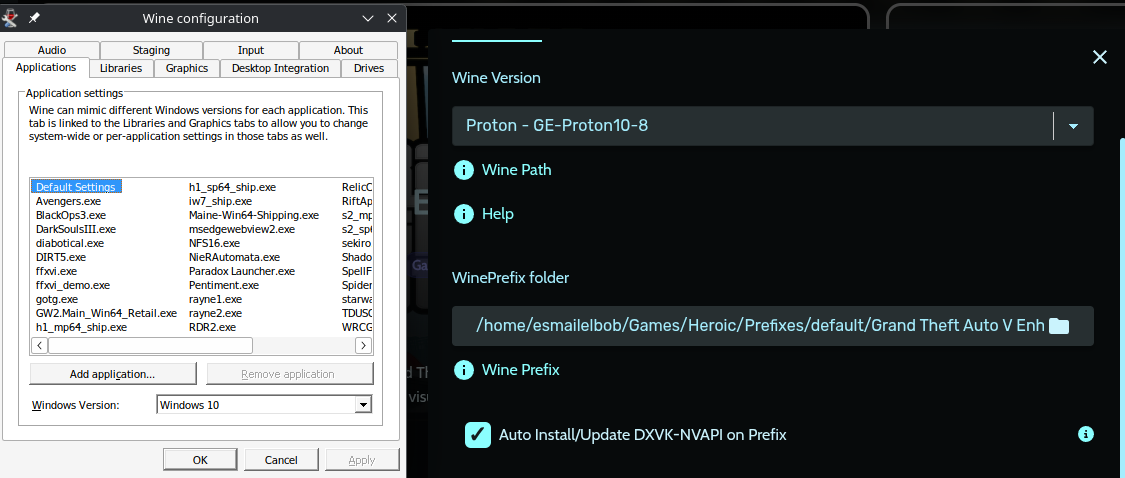The image size is (1125, 478).
Task: Click the Add application button
Action: pyautogui.click(x=113, y=374)
